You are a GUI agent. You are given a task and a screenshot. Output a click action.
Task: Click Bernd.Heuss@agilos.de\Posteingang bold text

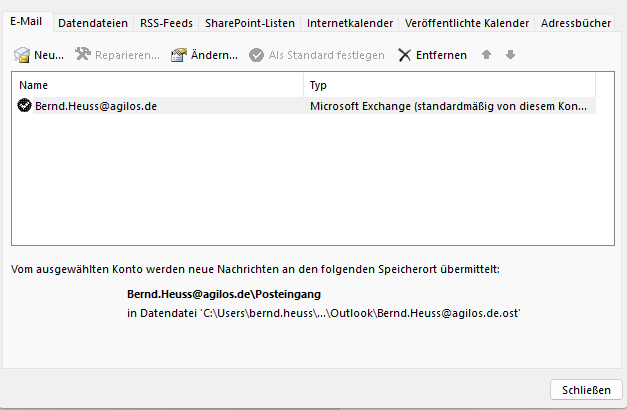click(x=224, y=294)
